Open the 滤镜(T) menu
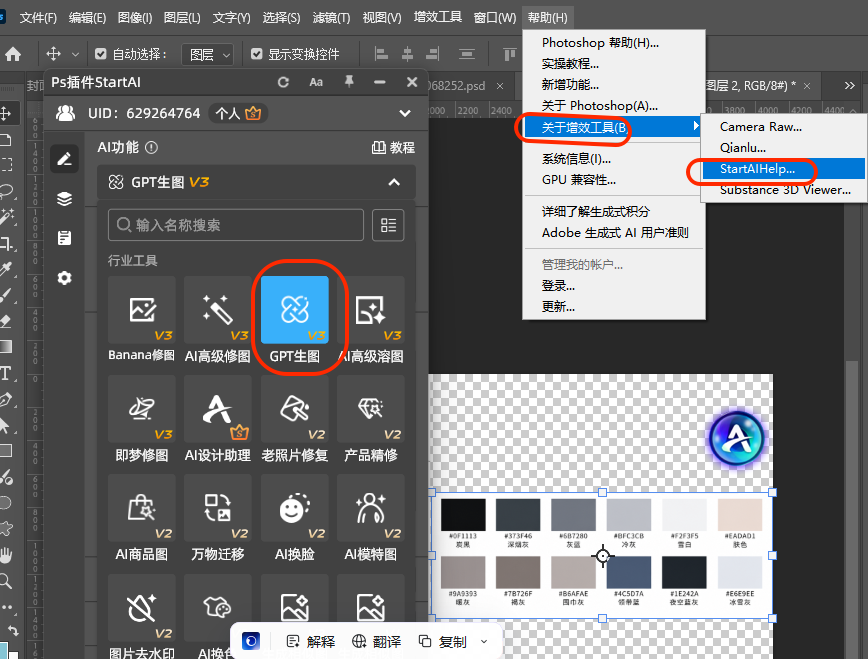The height and width of the screenshot is (659, 868). pyautogui.click(x=331, y=18)
